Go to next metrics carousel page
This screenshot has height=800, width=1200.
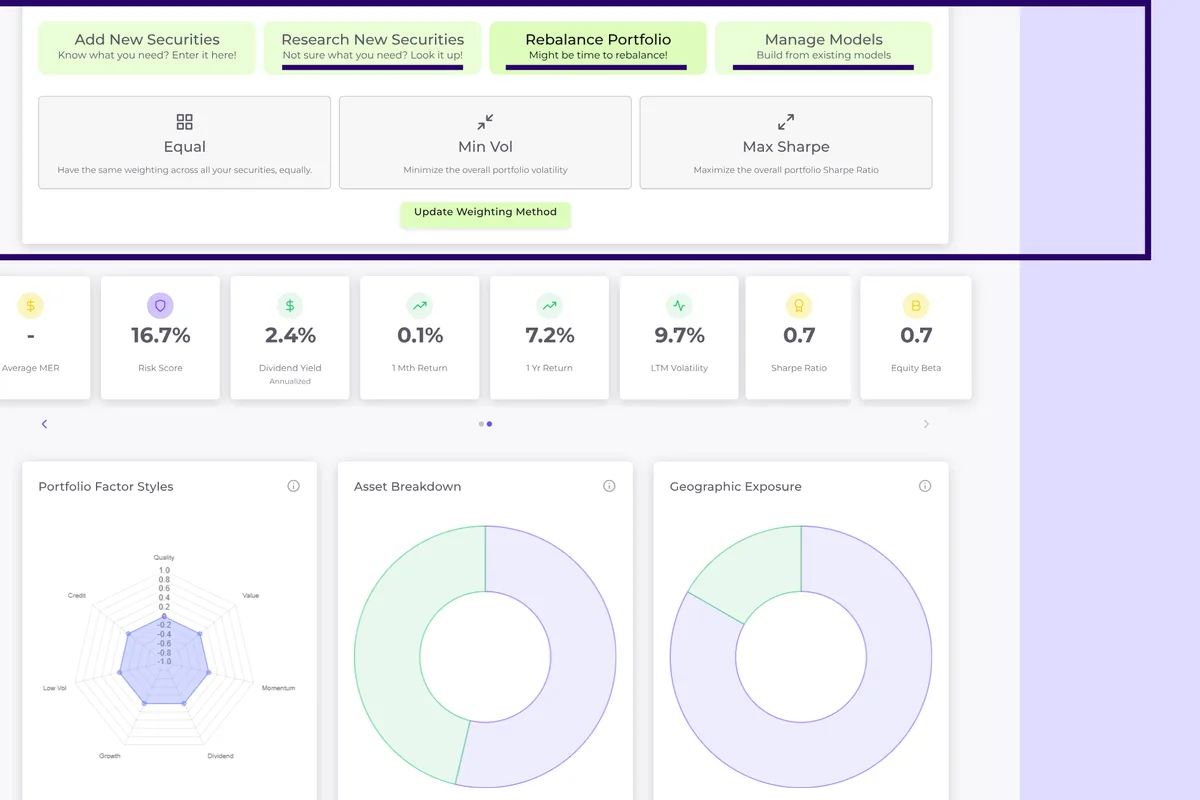pos(926,424)
